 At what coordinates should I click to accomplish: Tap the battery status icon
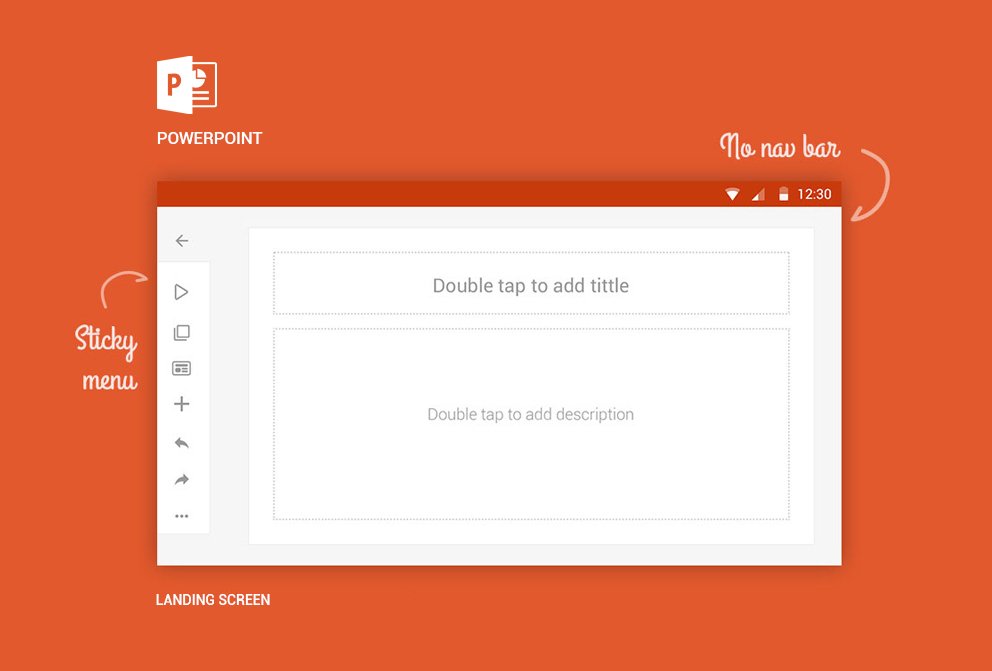pyautogui.click(x=783, y=194)
